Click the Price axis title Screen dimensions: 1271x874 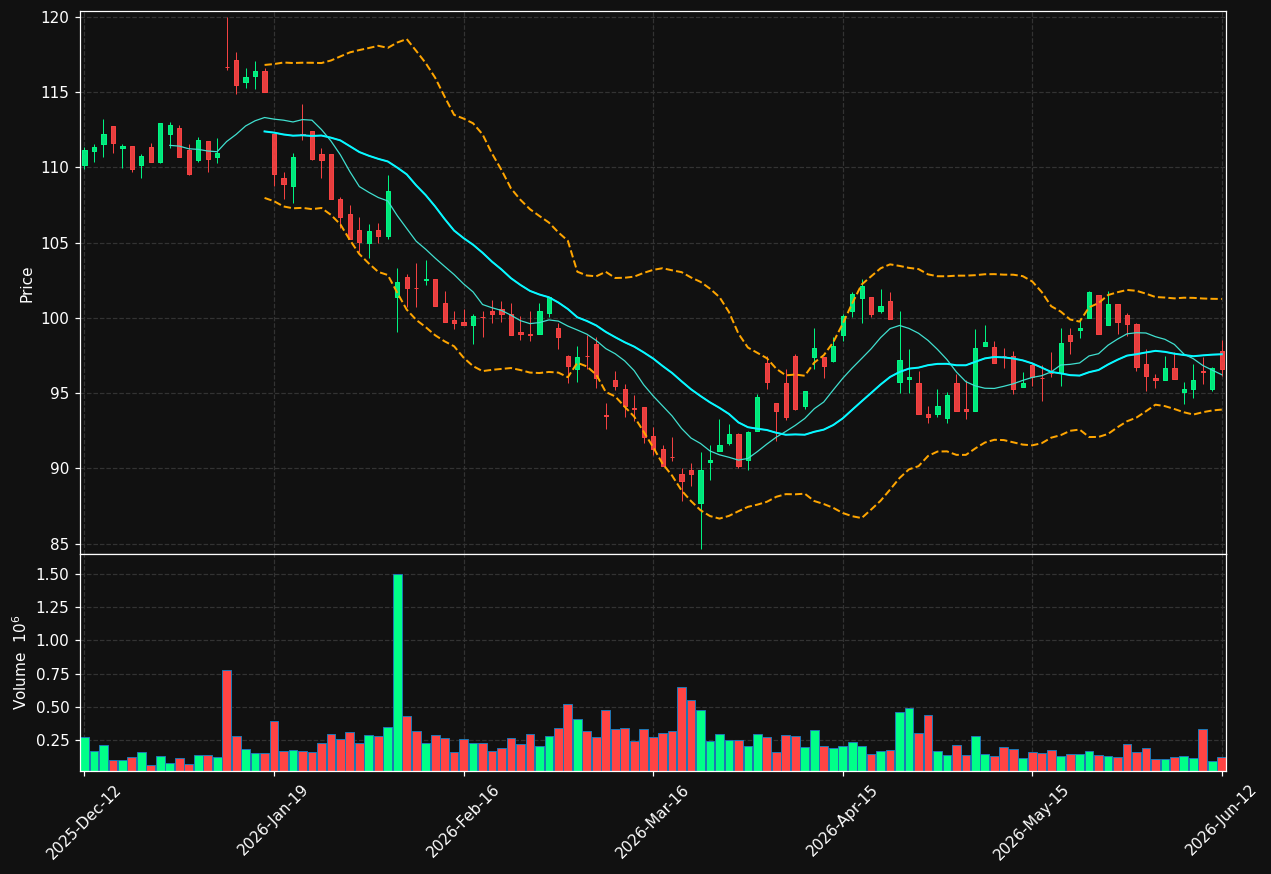coord(27,284)
